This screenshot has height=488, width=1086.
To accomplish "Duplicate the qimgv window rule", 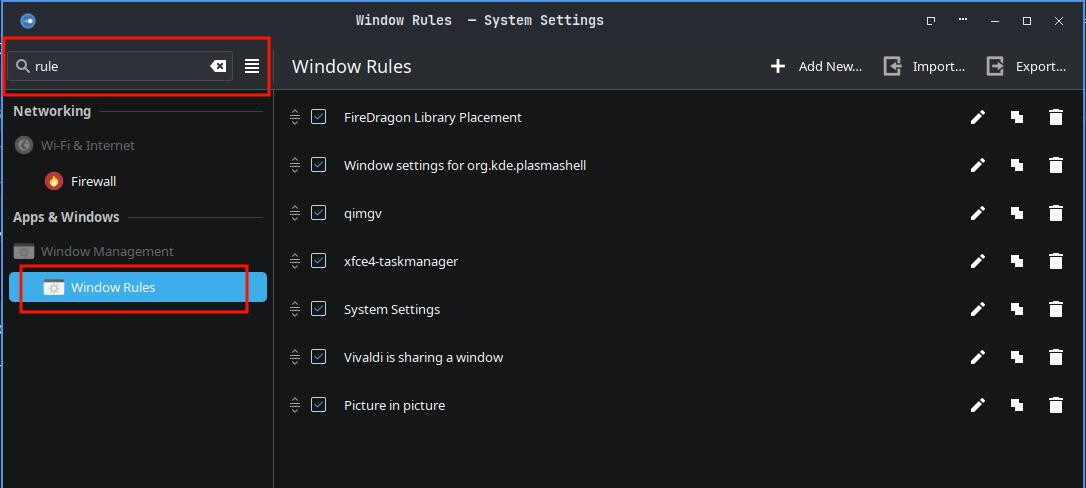I will pyautogui.click(x=1017, y=213).
